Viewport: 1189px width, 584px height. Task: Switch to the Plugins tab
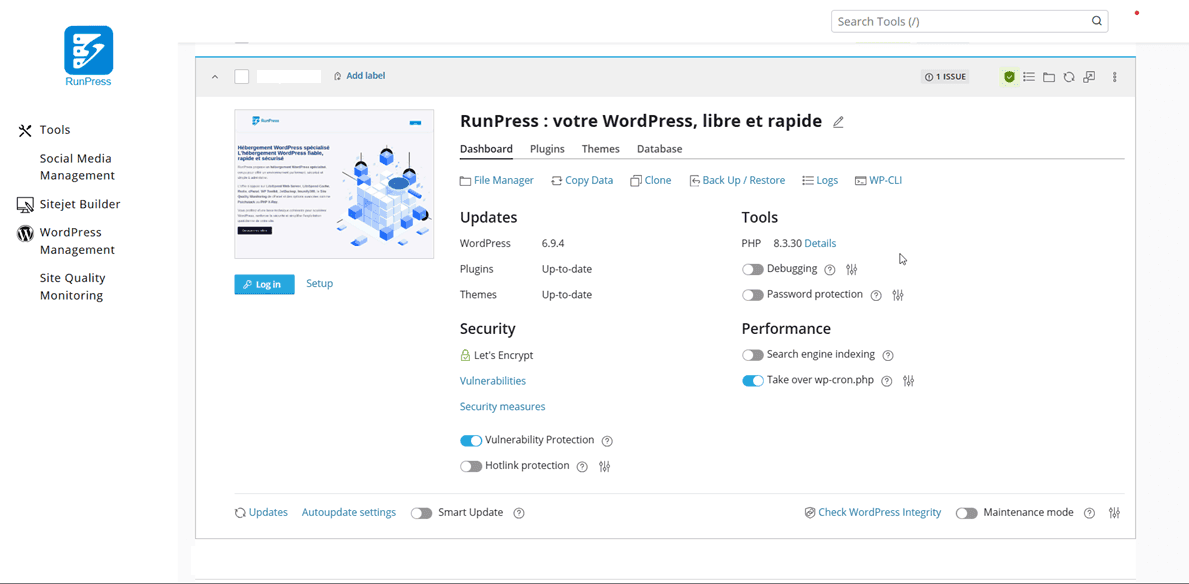click(547, 149)
